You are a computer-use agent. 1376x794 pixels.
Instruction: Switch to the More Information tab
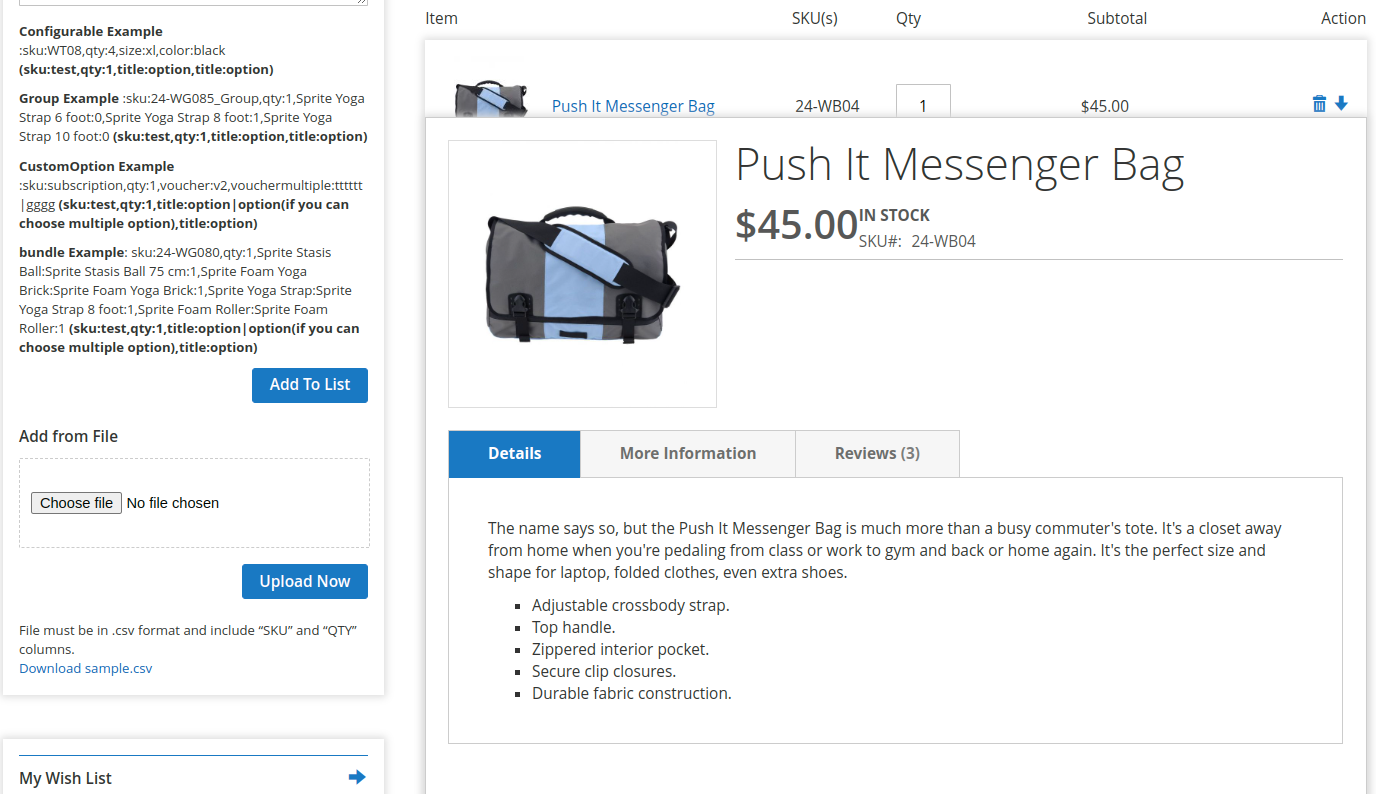click(687, 453)
